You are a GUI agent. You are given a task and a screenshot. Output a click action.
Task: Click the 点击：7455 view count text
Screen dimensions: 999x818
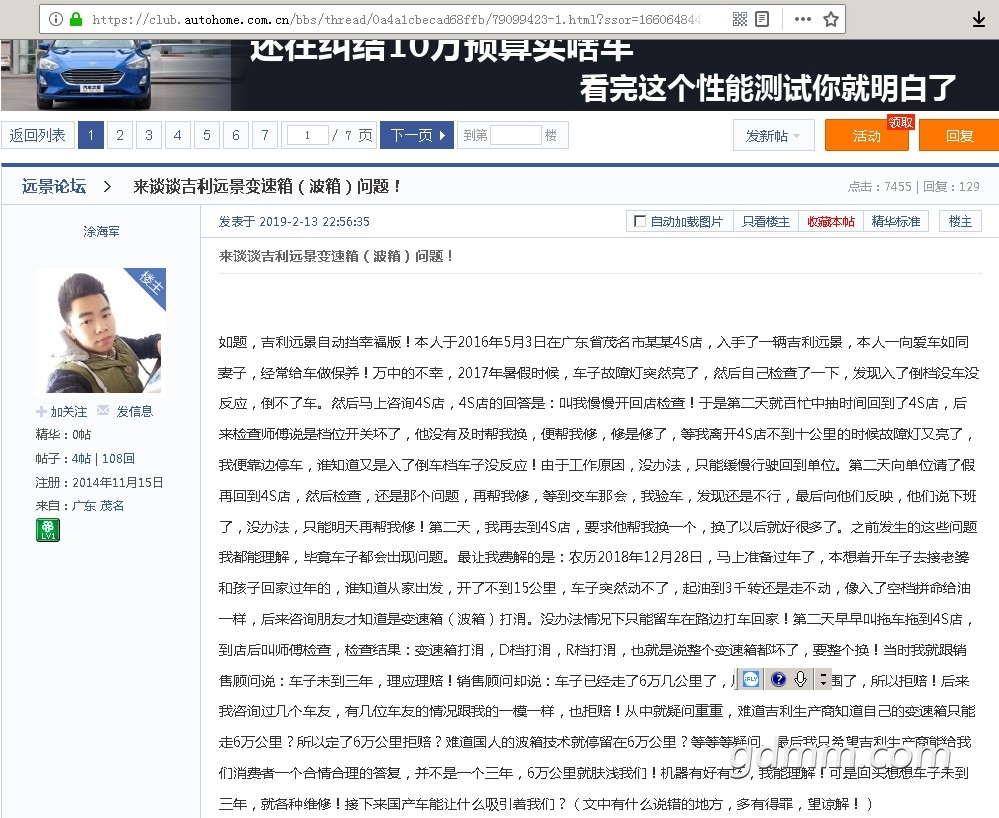coord(880,187)
